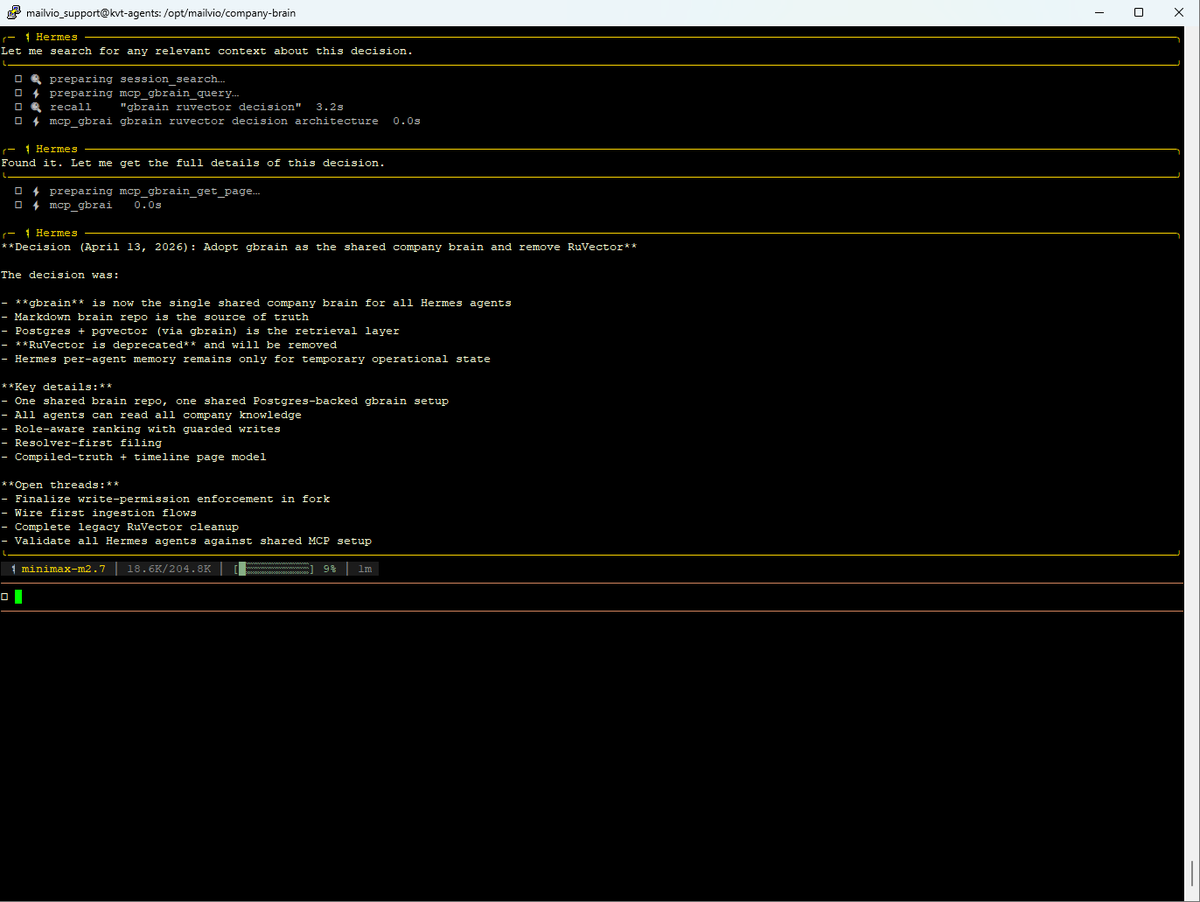Click the '9%' status value
The image size is (1200, 902).
click(x=330, y=569)
